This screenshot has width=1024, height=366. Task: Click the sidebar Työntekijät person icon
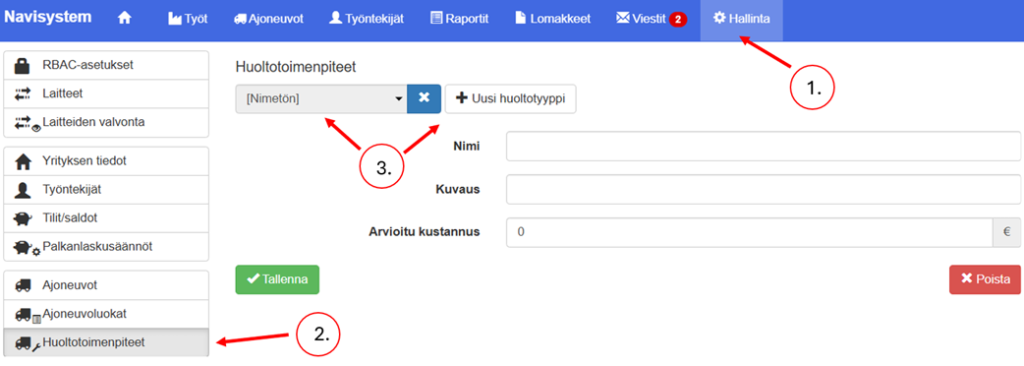point(23,190)
